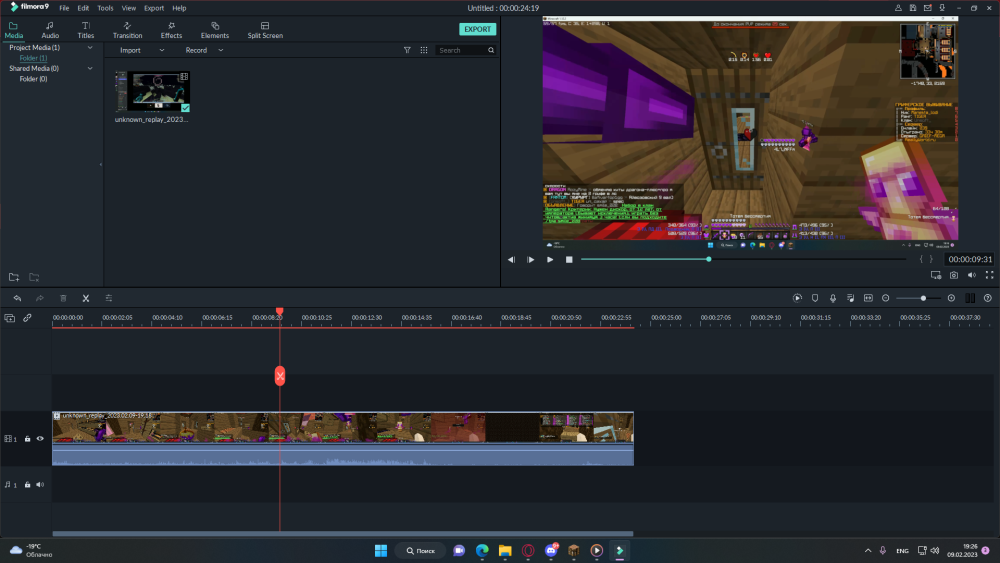Select Folder (1) under Project Media
The width and height of the screenshot is (1000, 563).
(33, 58)
